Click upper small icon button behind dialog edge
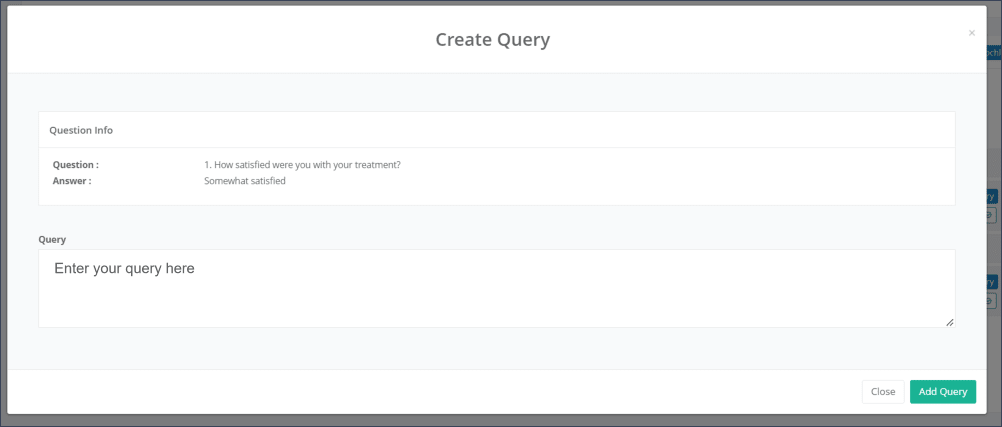This screenshot has height=427, width=1002. pyautogui.click(x=992, y=215)
